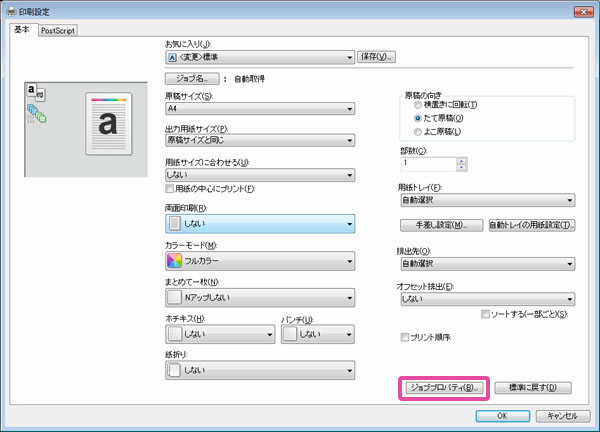Viewport: 600px width, 432px height.
Task: Click the duplex page icon in 両面印刷
Action: [x=174, y=224]
